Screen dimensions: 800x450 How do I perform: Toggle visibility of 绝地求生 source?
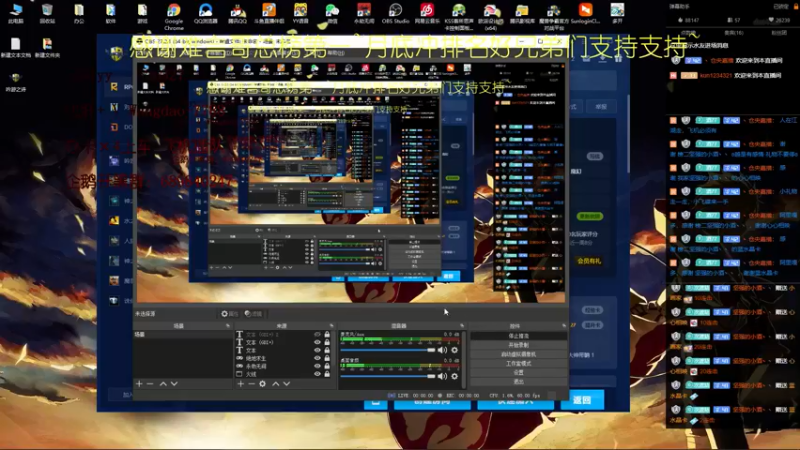[x=317, y=358]
